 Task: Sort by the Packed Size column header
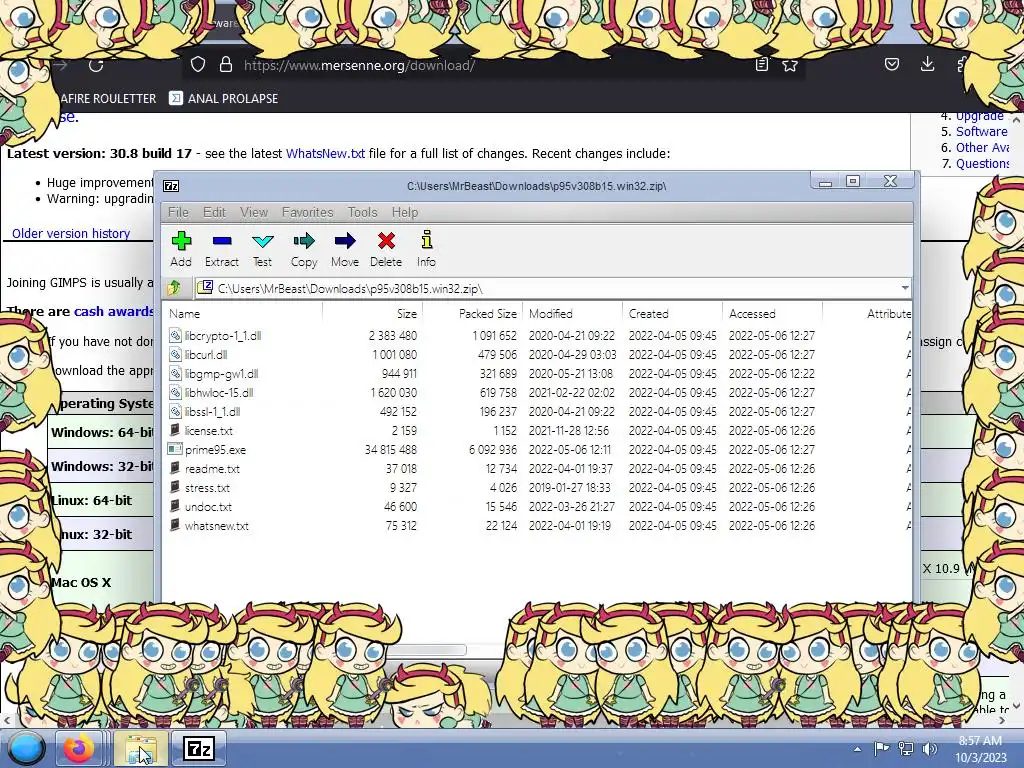pos(472,313)
